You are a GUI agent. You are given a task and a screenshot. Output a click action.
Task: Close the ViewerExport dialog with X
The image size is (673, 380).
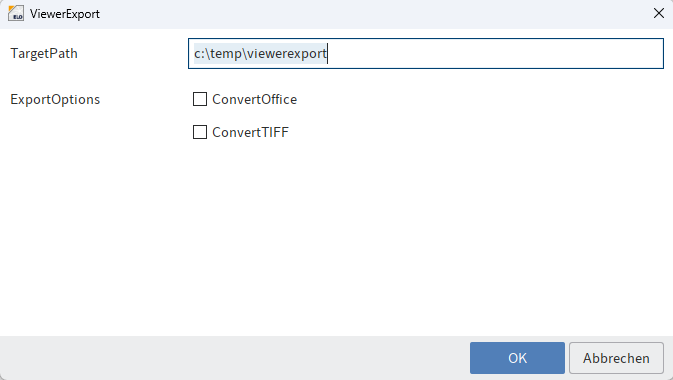pyautogui.click(x=659, y=13)
